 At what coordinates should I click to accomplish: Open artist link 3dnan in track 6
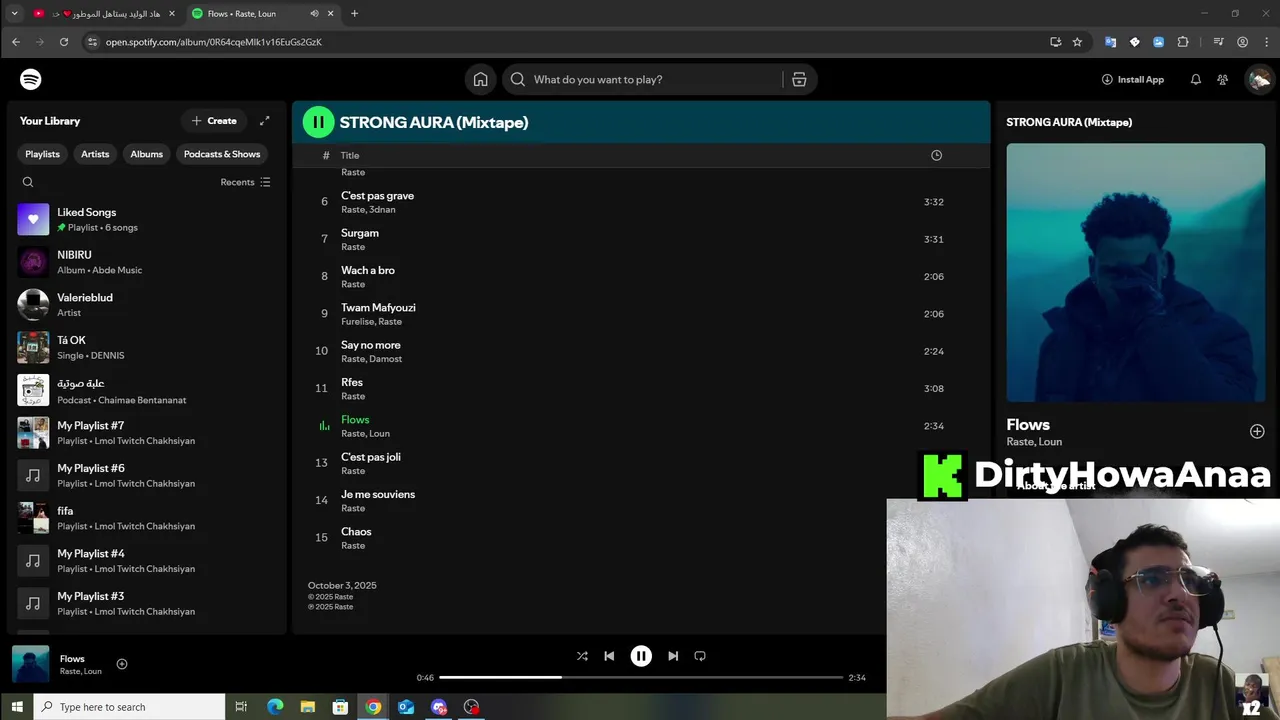(383, 209)
